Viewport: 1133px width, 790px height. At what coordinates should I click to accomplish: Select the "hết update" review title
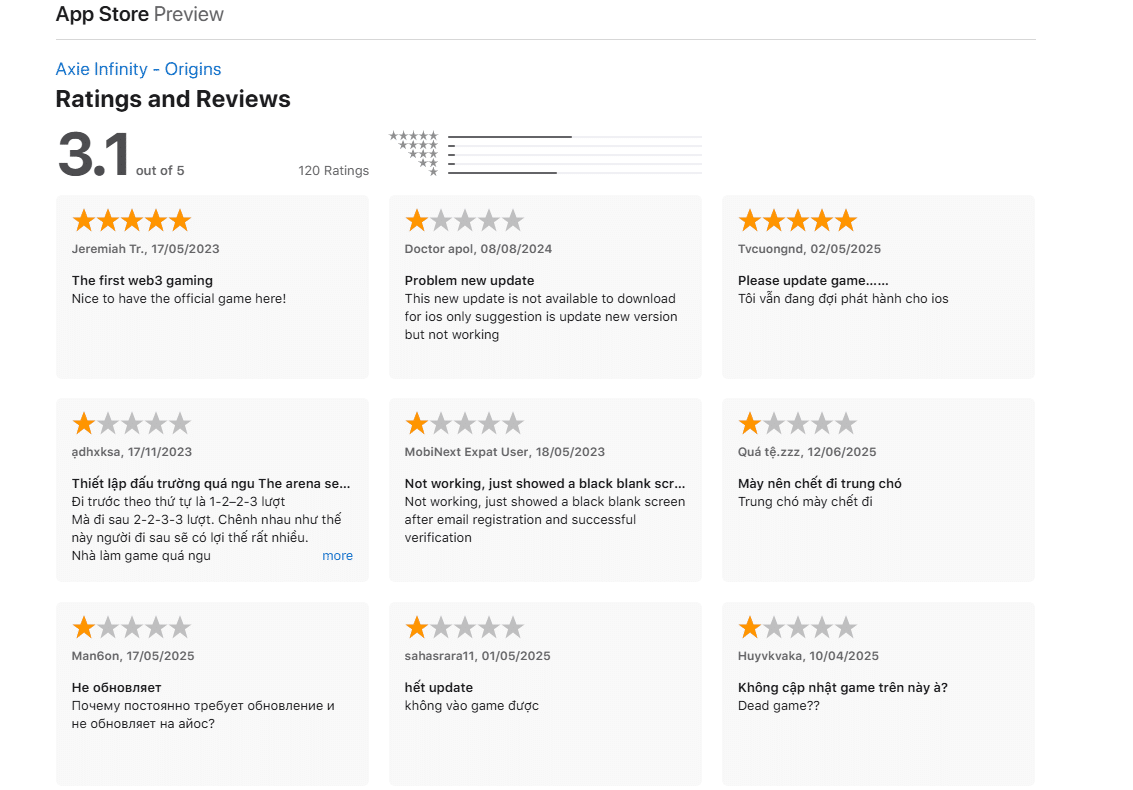438,687
